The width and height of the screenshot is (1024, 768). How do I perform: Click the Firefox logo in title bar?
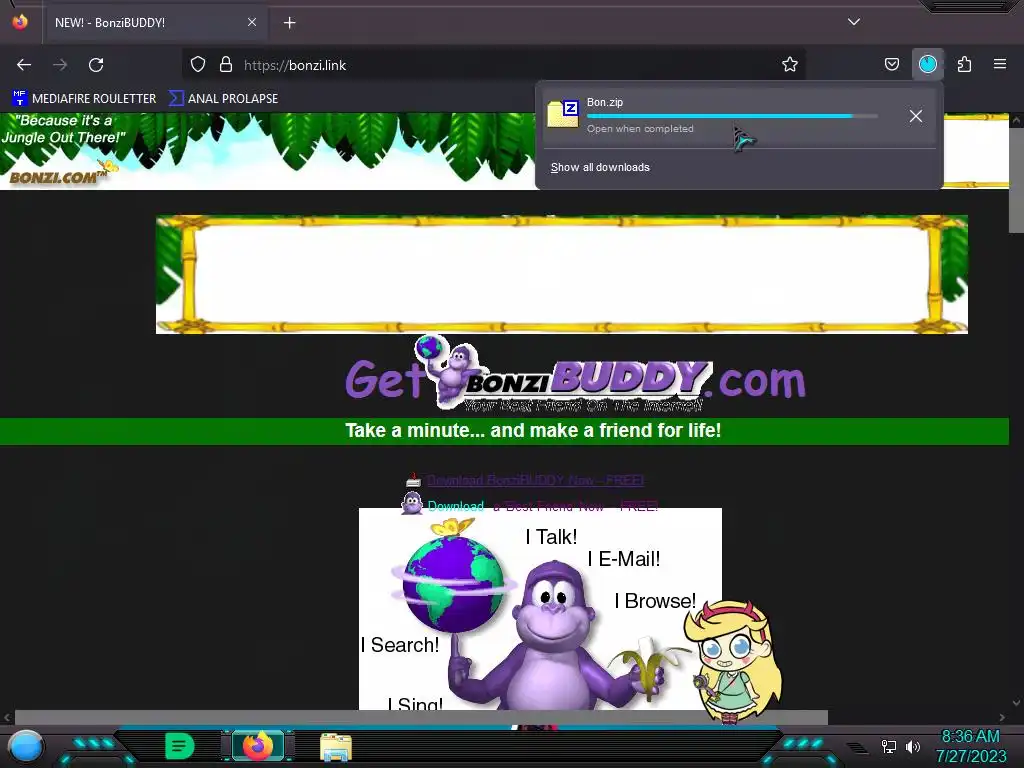(x=20, y=22)
